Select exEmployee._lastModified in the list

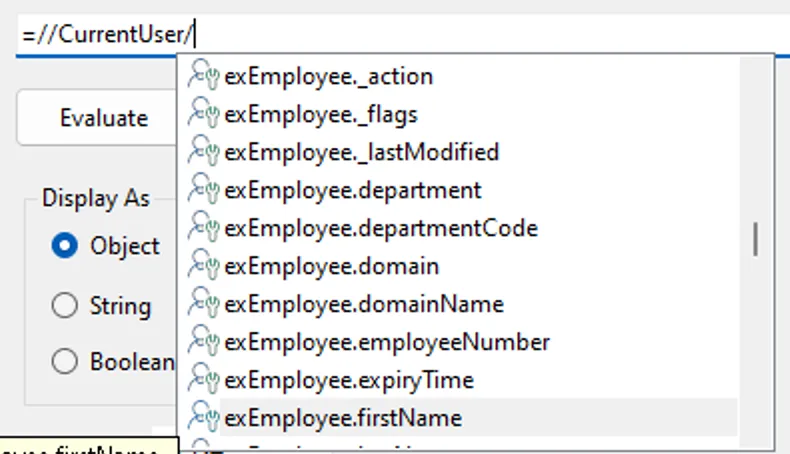[461, 152]
